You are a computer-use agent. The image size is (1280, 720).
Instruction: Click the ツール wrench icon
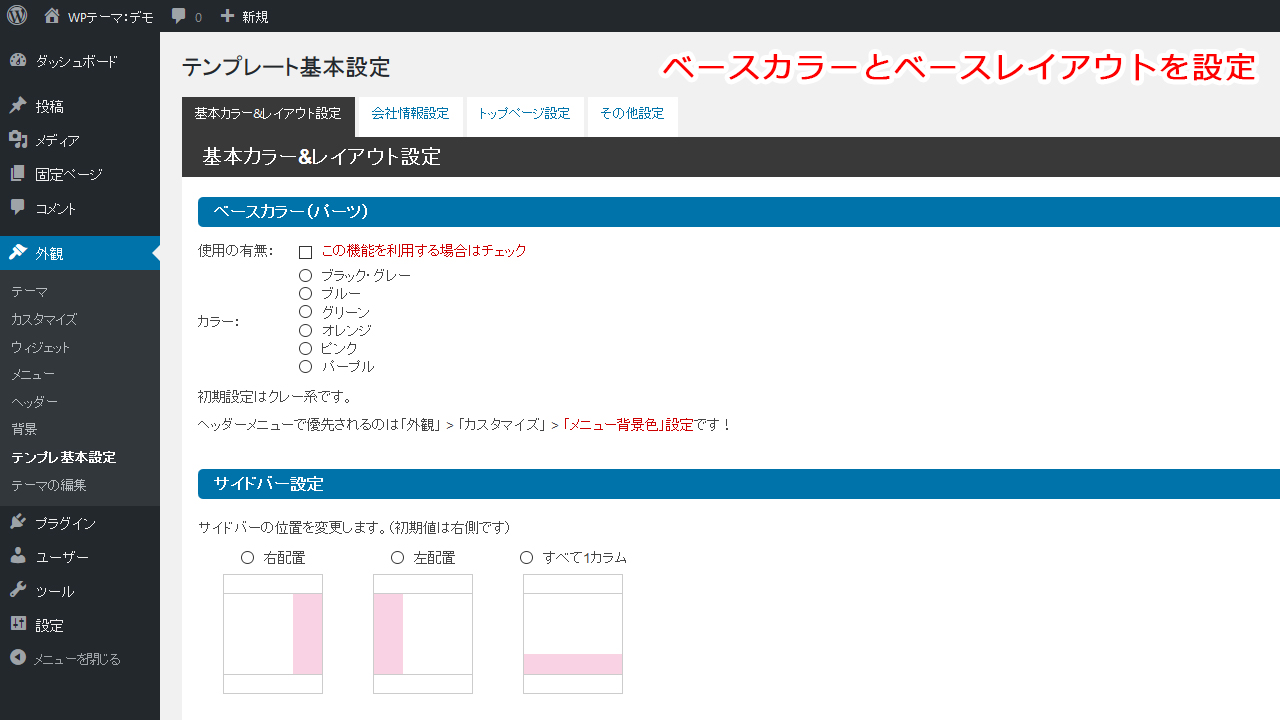(18, 590)
